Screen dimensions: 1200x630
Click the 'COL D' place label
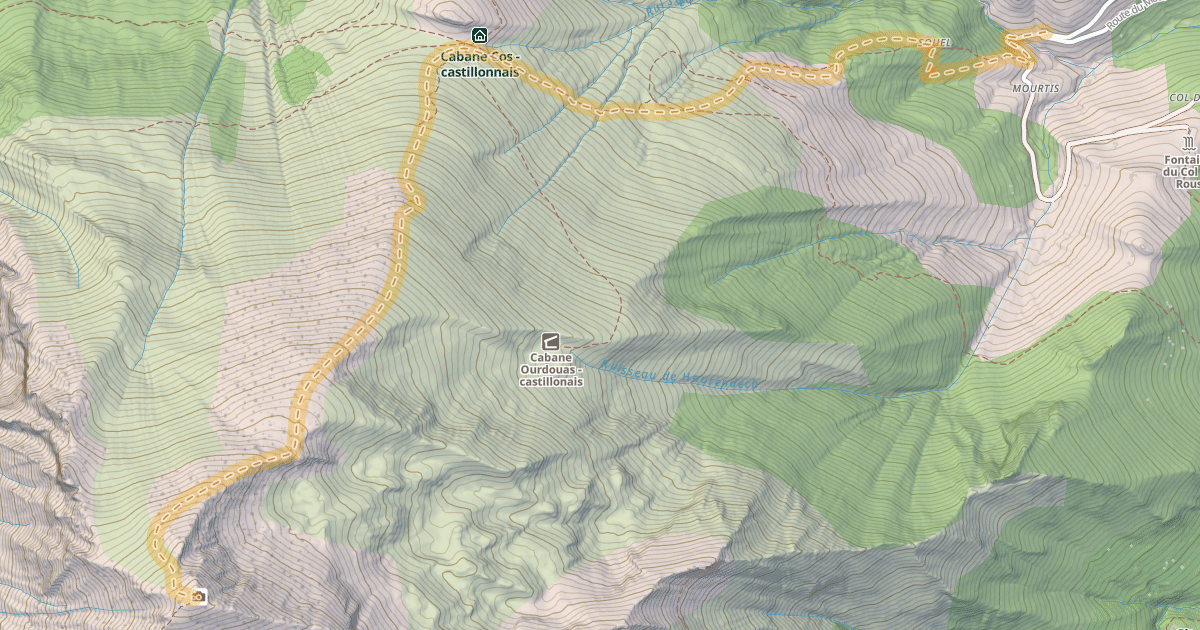point(1183,98)
